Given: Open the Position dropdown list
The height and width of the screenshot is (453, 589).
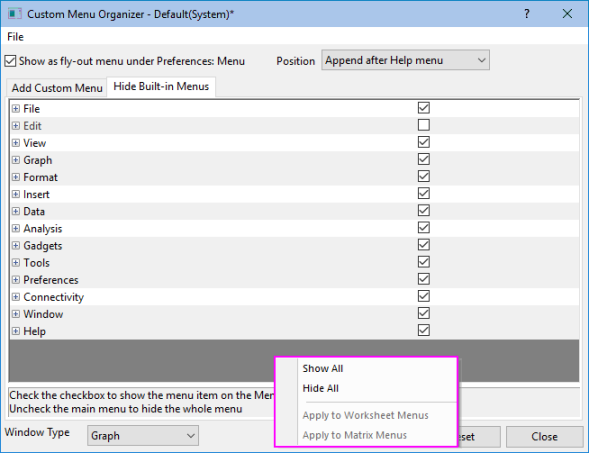Looking at the screenshot, I should tap(405, 60).
